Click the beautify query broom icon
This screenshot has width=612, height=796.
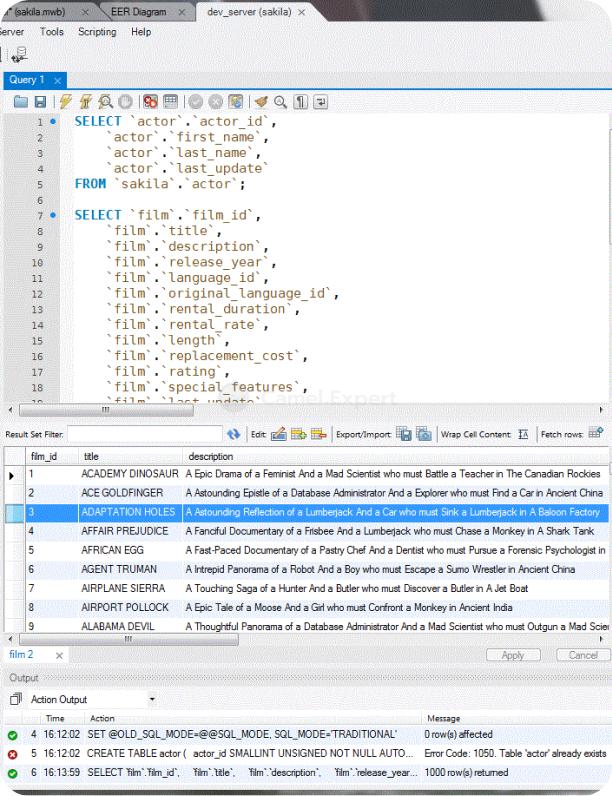262,102
